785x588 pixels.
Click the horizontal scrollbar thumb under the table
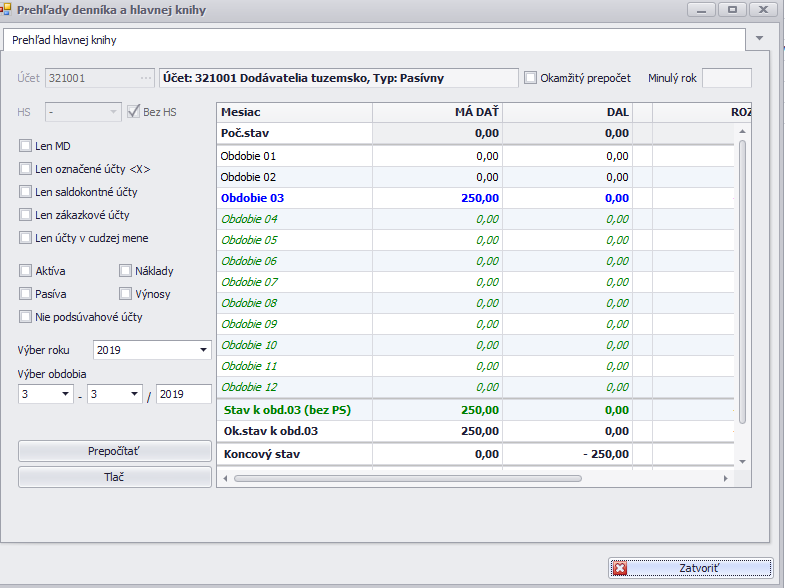click(x=407, y=478)
